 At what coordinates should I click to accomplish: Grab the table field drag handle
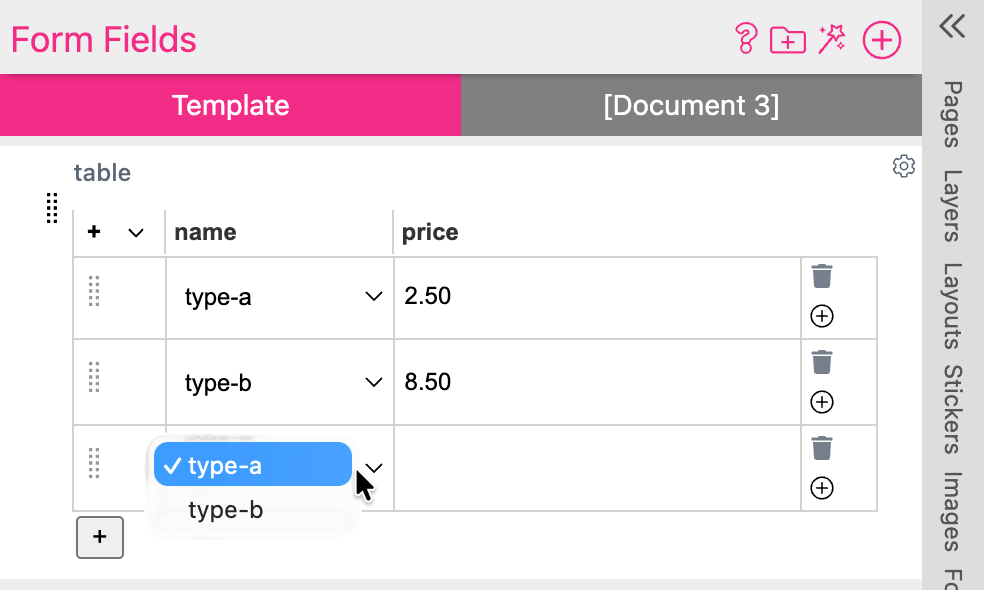point(52,208)
